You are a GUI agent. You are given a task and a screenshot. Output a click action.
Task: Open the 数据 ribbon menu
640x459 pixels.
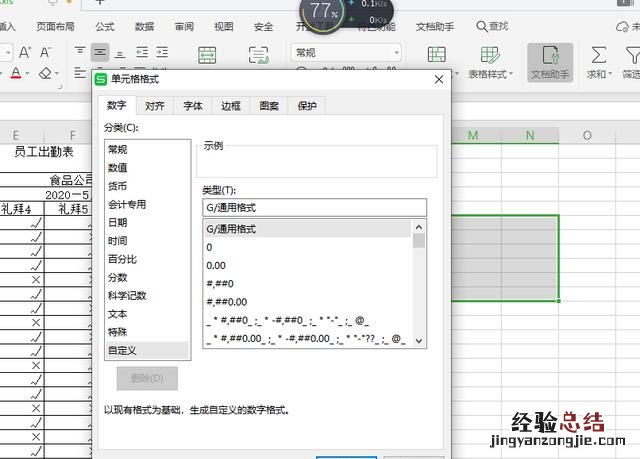[144, 27]
